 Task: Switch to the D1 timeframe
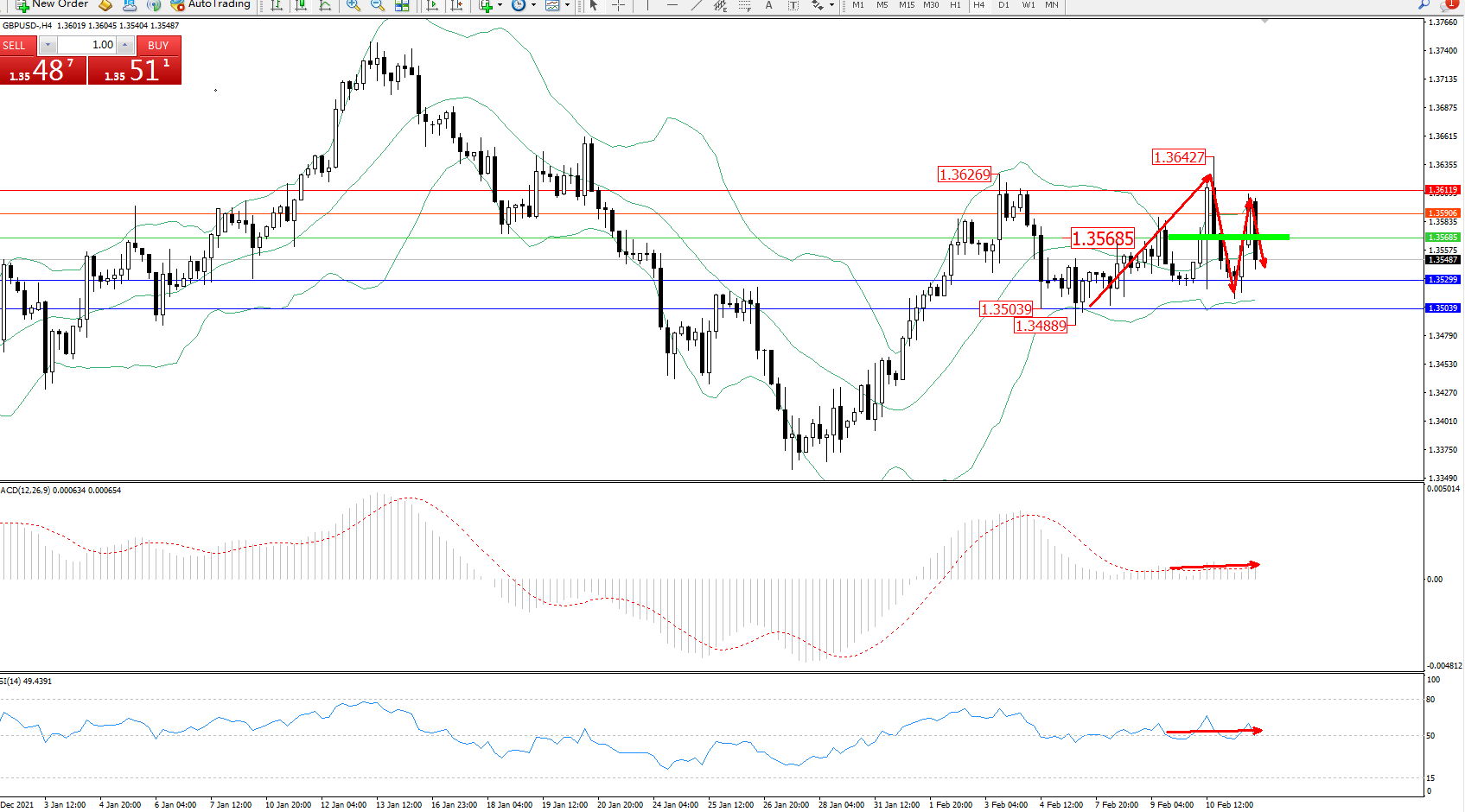[1003, 5]
